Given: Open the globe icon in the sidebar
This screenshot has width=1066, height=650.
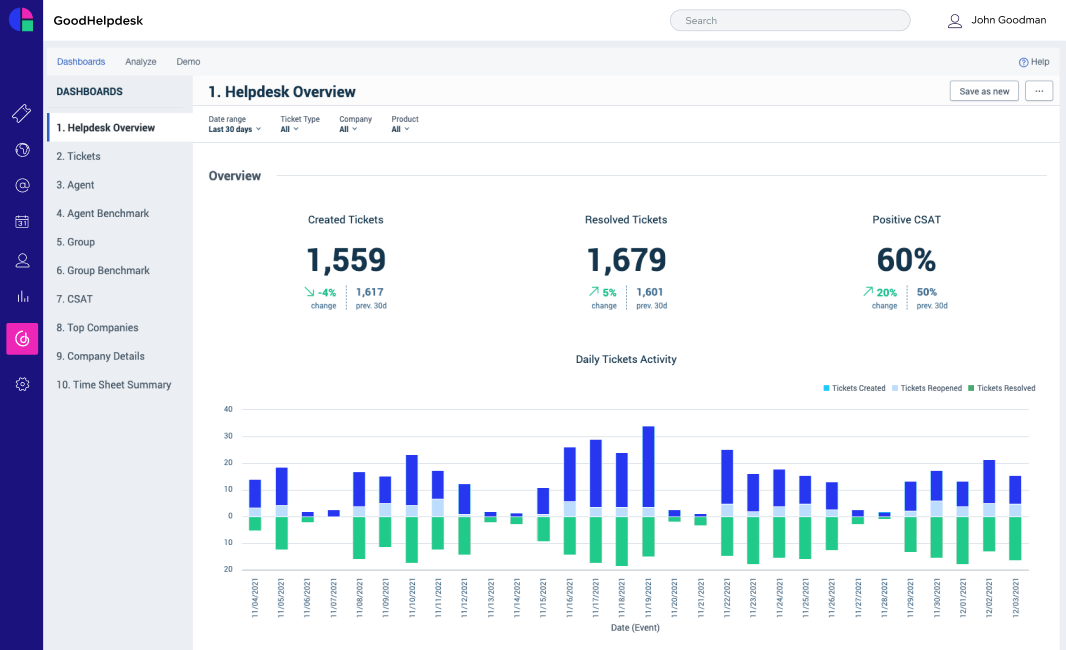Looking at the screenshot, I should pos(22,149).
